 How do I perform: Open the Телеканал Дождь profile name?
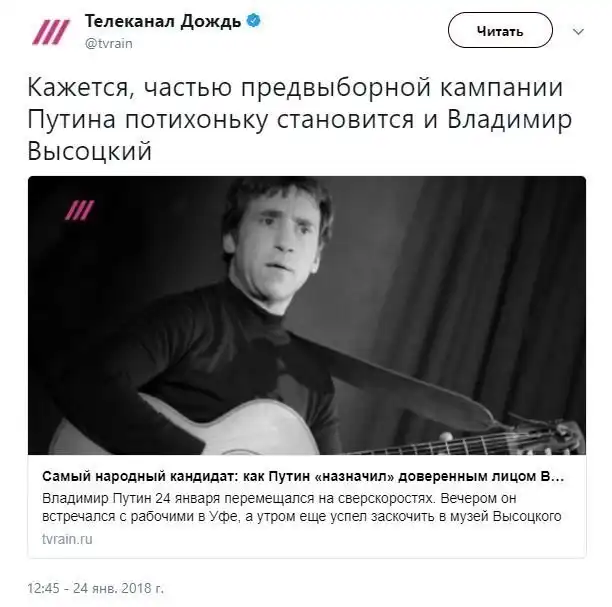pyautogui.click(x=163, y=21)
